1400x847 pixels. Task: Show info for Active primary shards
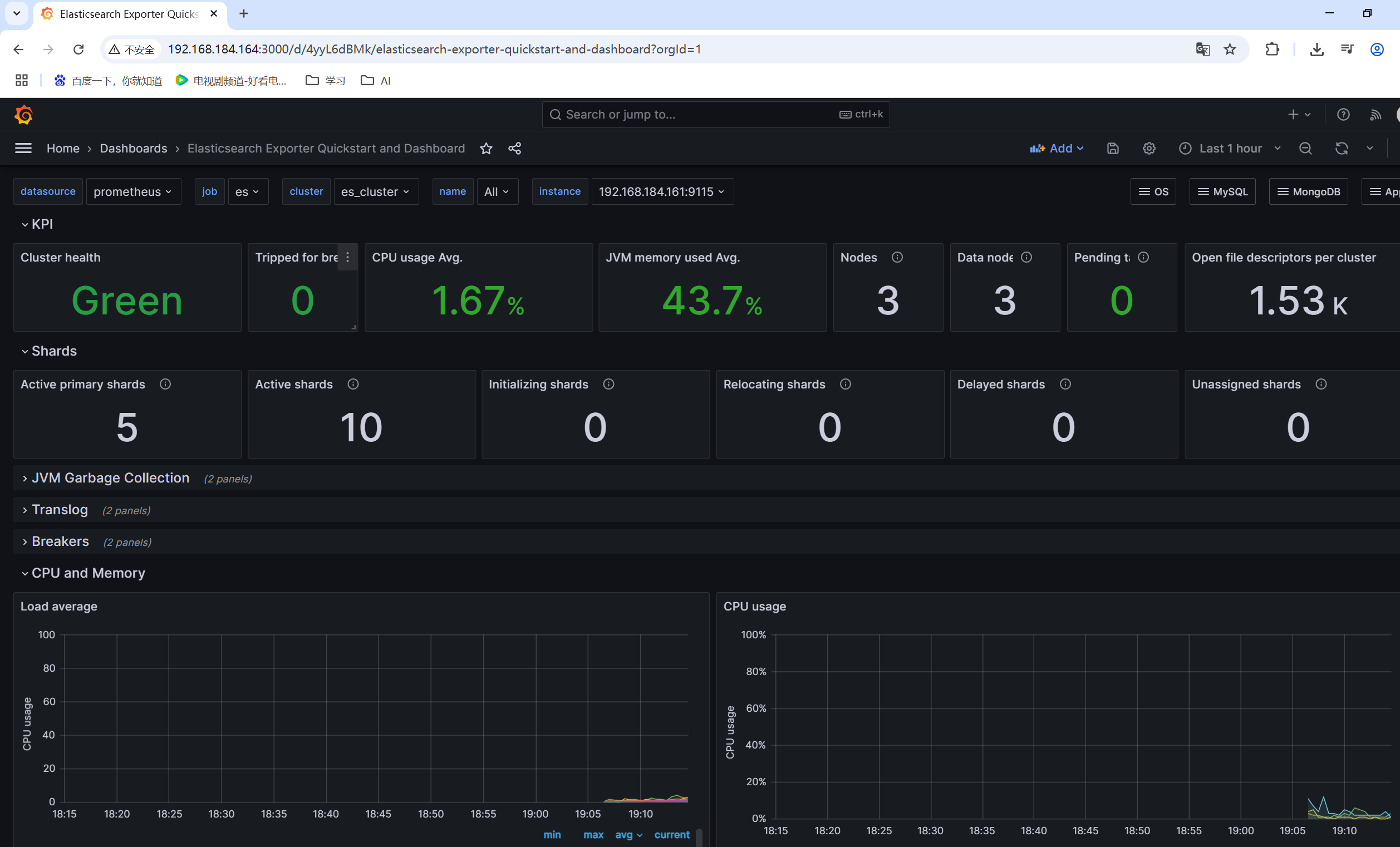165,384
